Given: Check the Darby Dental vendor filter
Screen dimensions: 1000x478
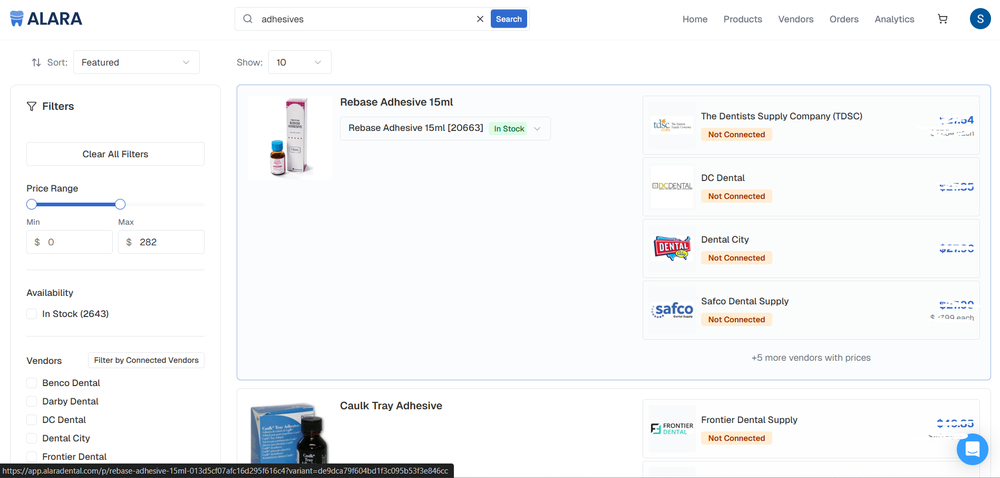Looking at the screenshot, I should click(31, 402).
